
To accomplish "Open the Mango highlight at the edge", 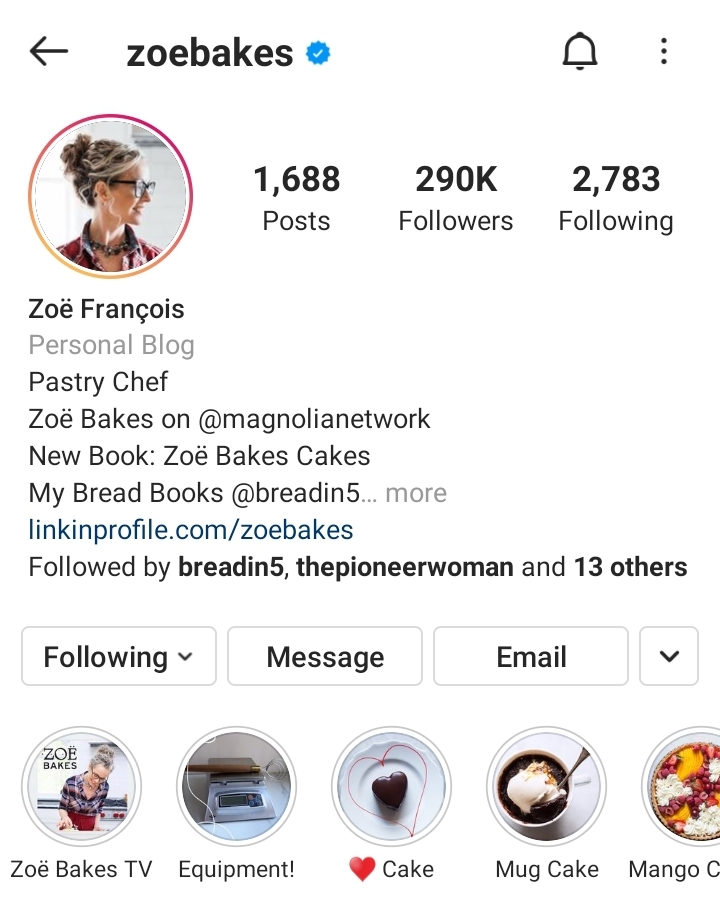I will coord(682,787).
